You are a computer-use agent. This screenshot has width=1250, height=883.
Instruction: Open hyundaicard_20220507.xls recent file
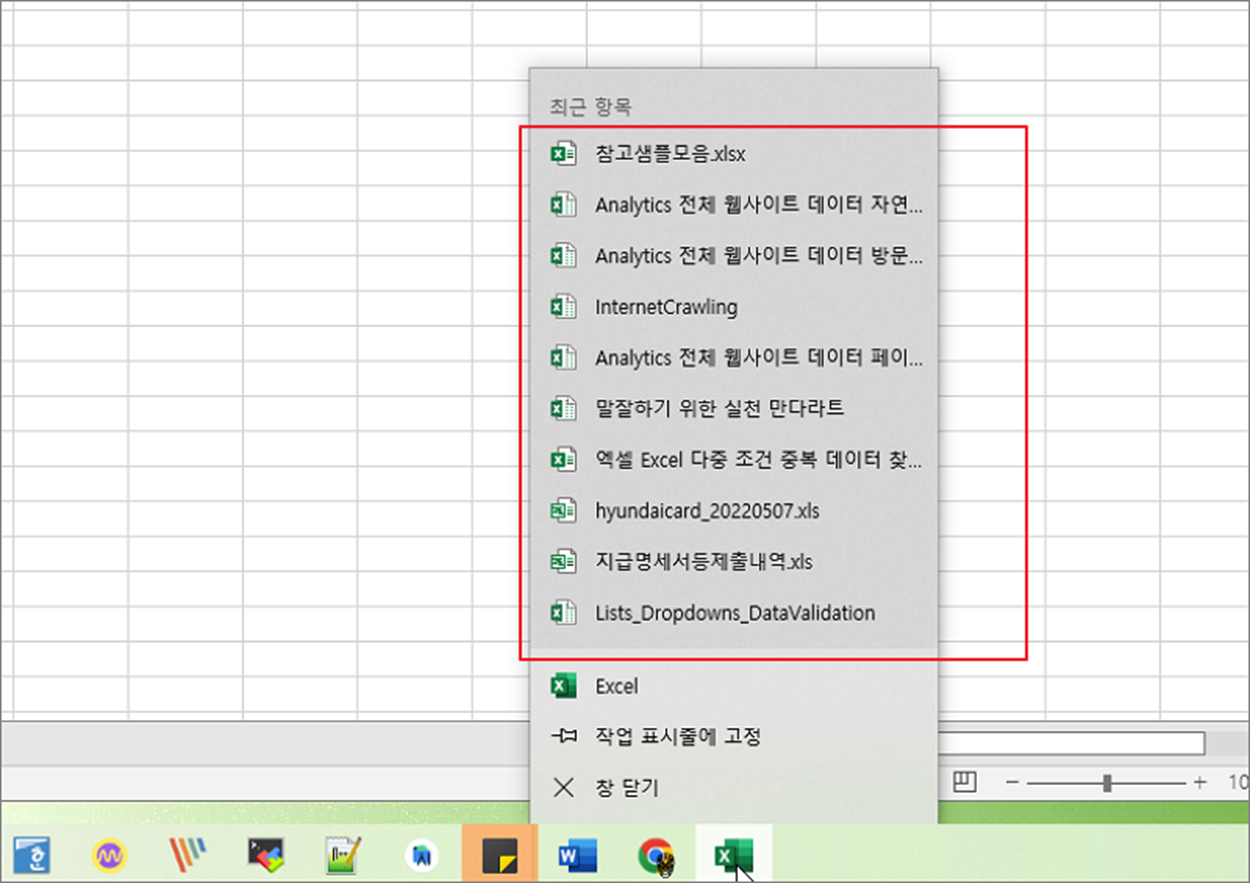point(733,511)
